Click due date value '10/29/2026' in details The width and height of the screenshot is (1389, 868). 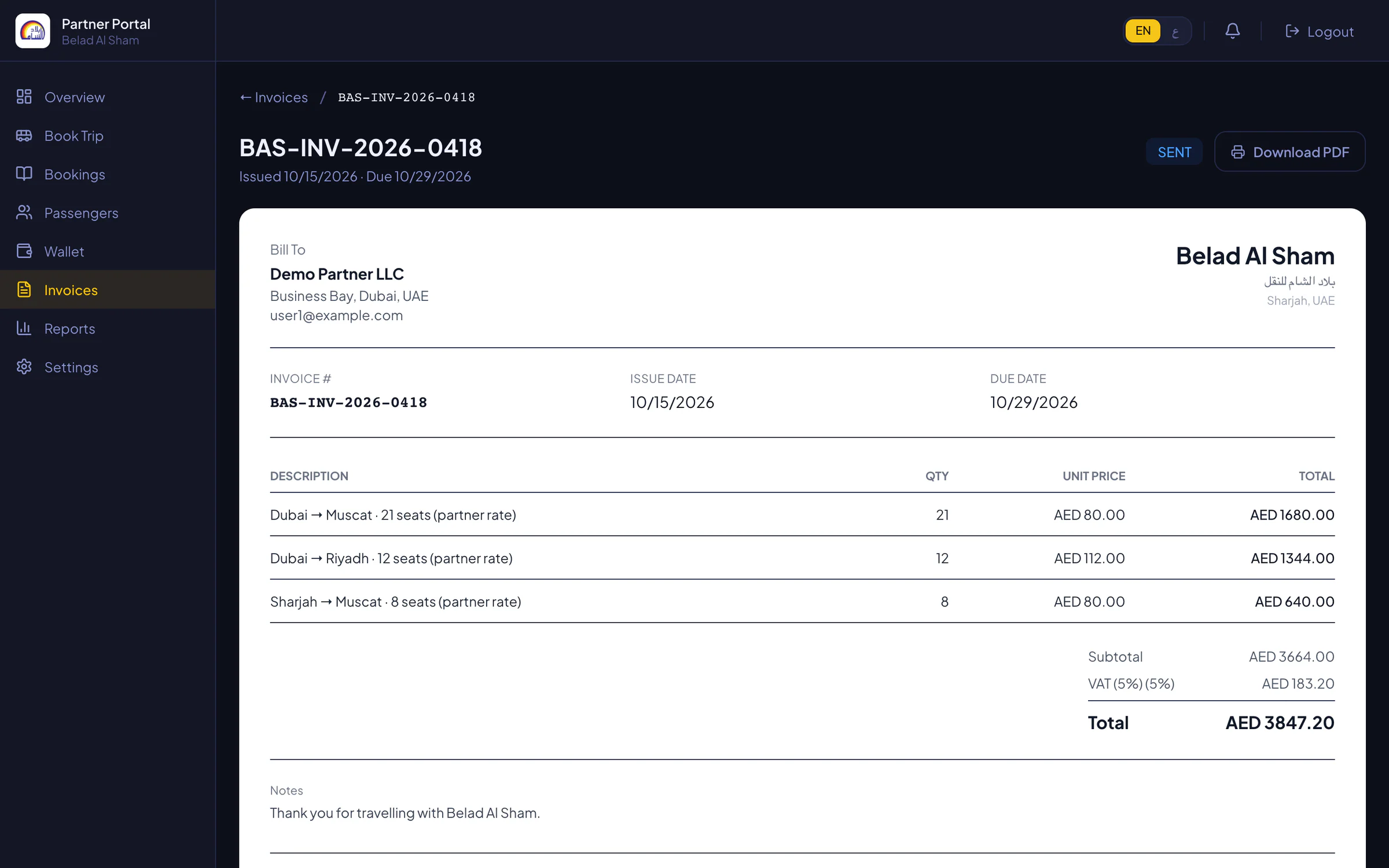click(x=1034, y=402)
